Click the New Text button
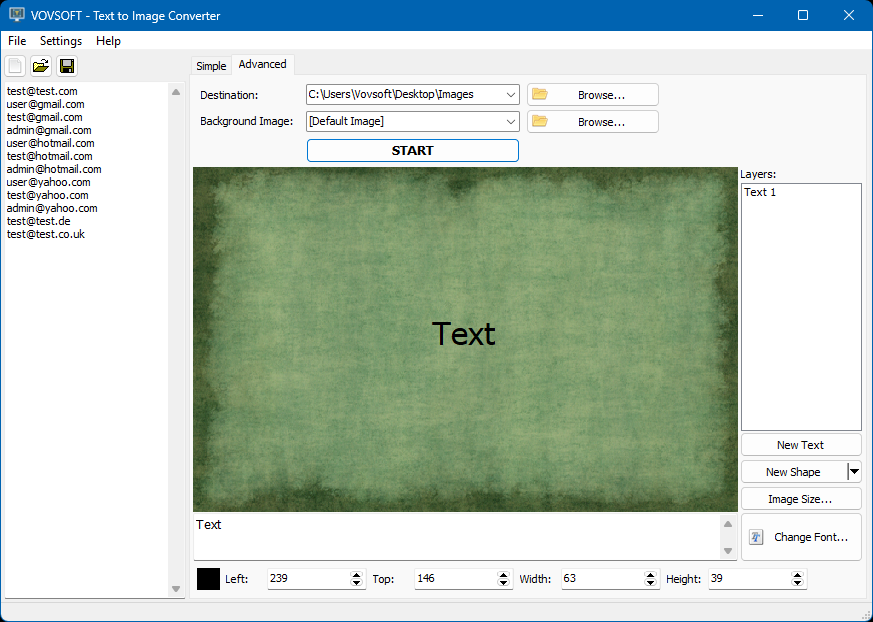 click(800, 445)
